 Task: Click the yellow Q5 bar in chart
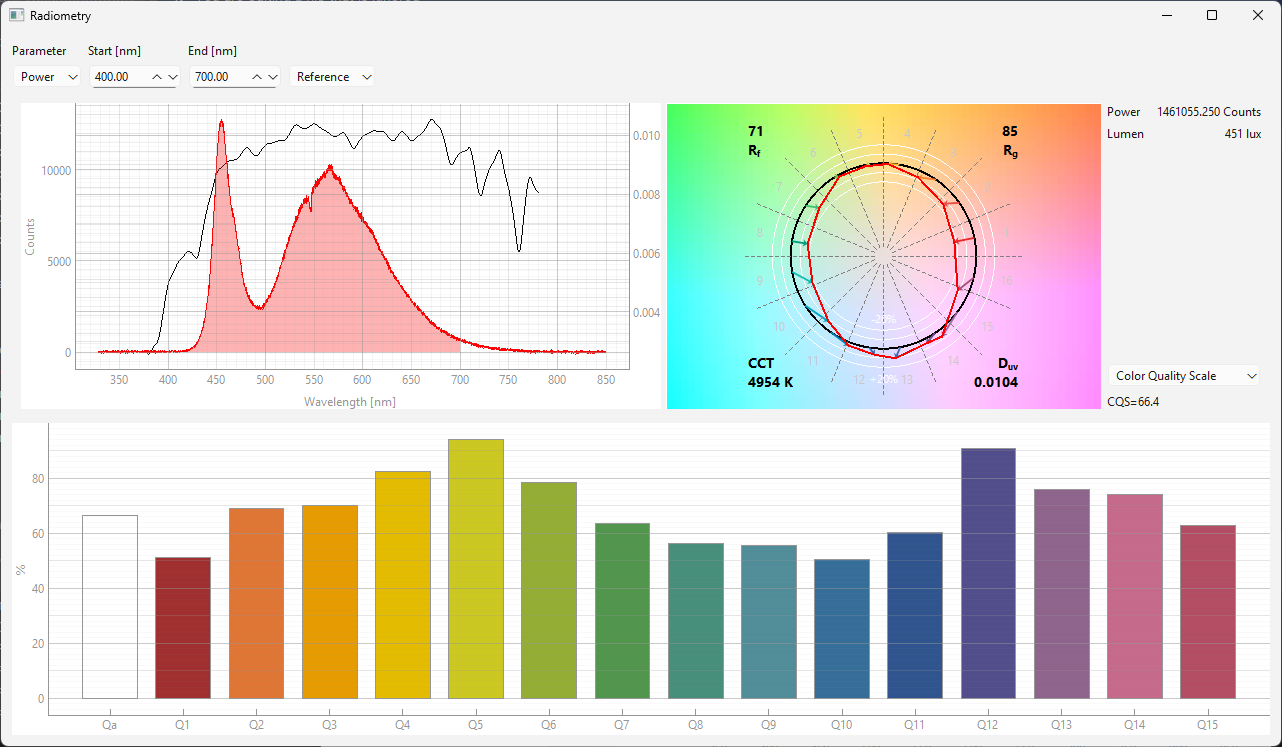(x=476, y=569)
